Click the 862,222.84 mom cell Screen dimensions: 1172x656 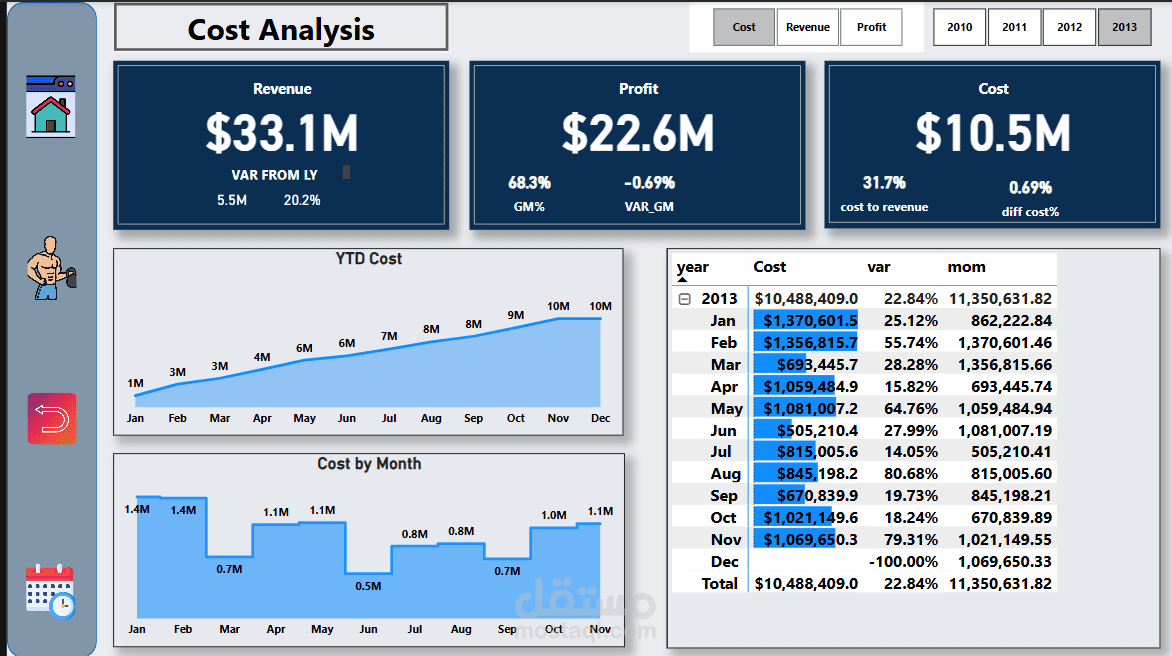pos(1011,321)
